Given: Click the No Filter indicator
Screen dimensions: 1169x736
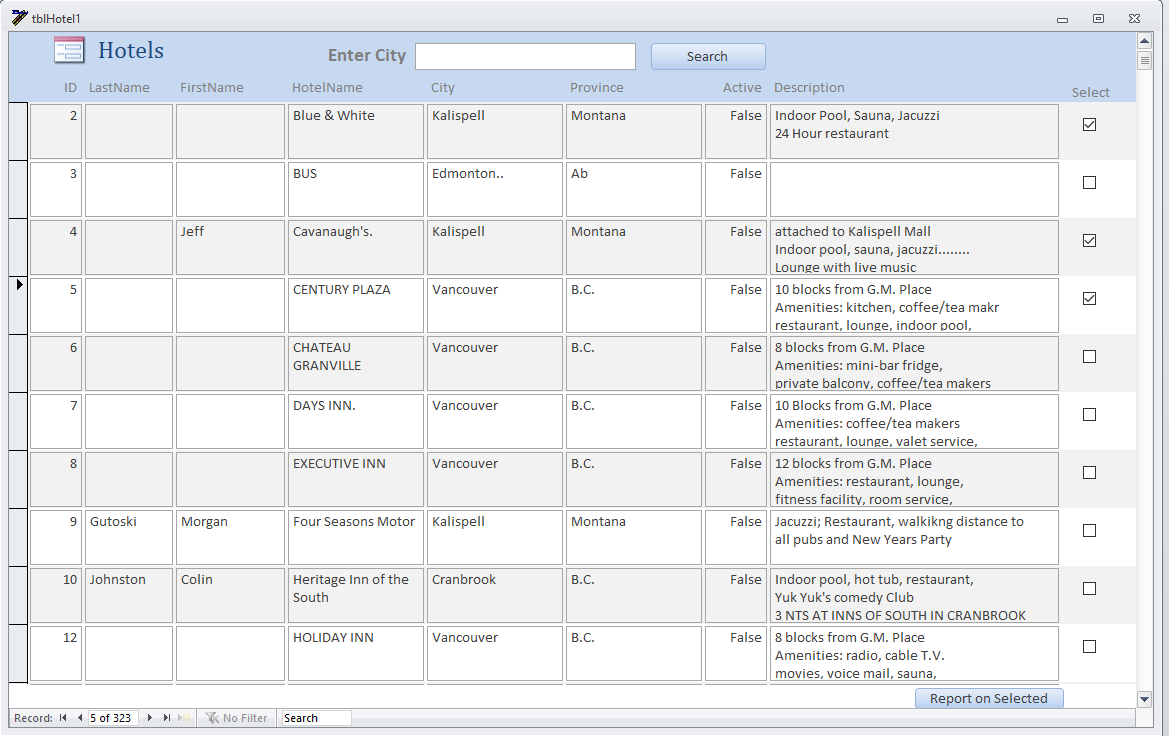Looking at the screenshot, I should tap(236, 717).
